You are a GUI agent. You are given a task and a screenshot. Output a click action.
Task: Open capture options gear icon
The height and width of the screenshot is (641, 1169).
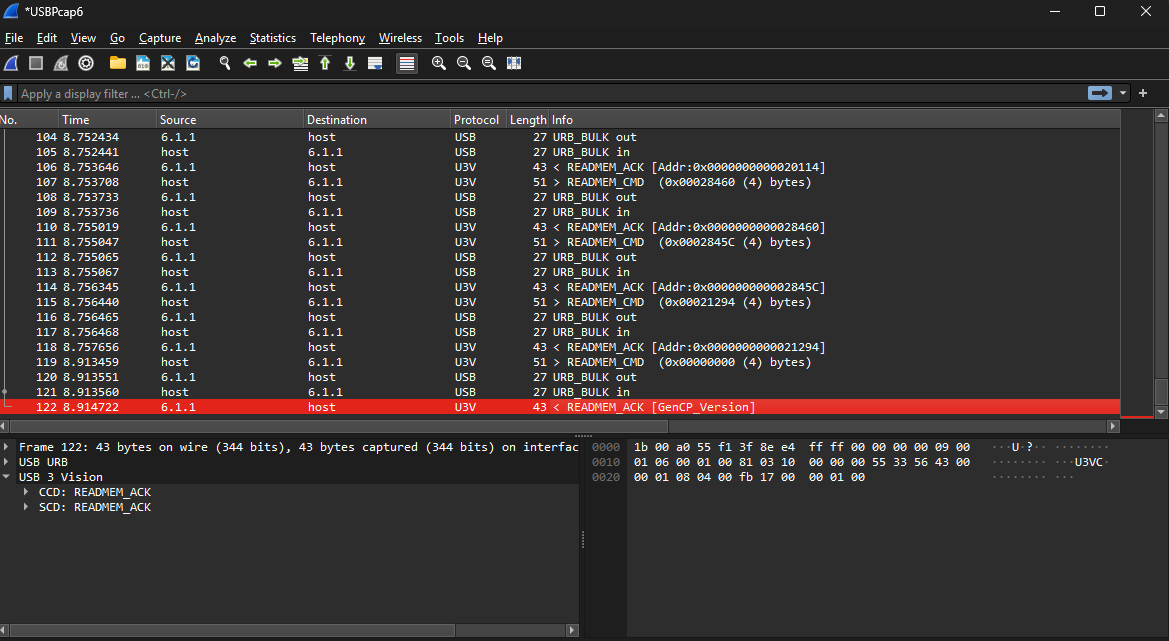click(86, 63)
